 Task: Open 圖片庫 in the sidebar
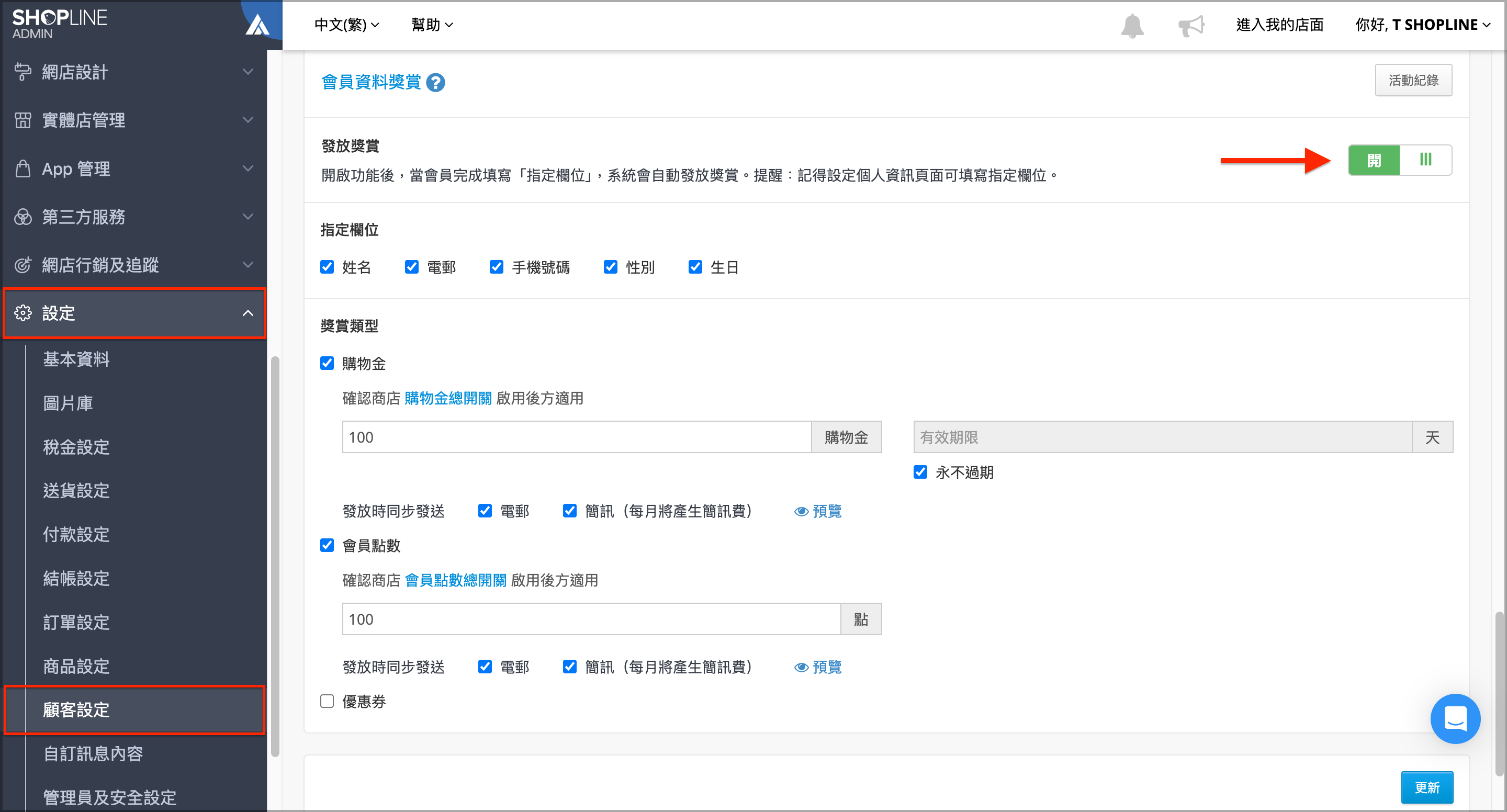tap(68, 403)
